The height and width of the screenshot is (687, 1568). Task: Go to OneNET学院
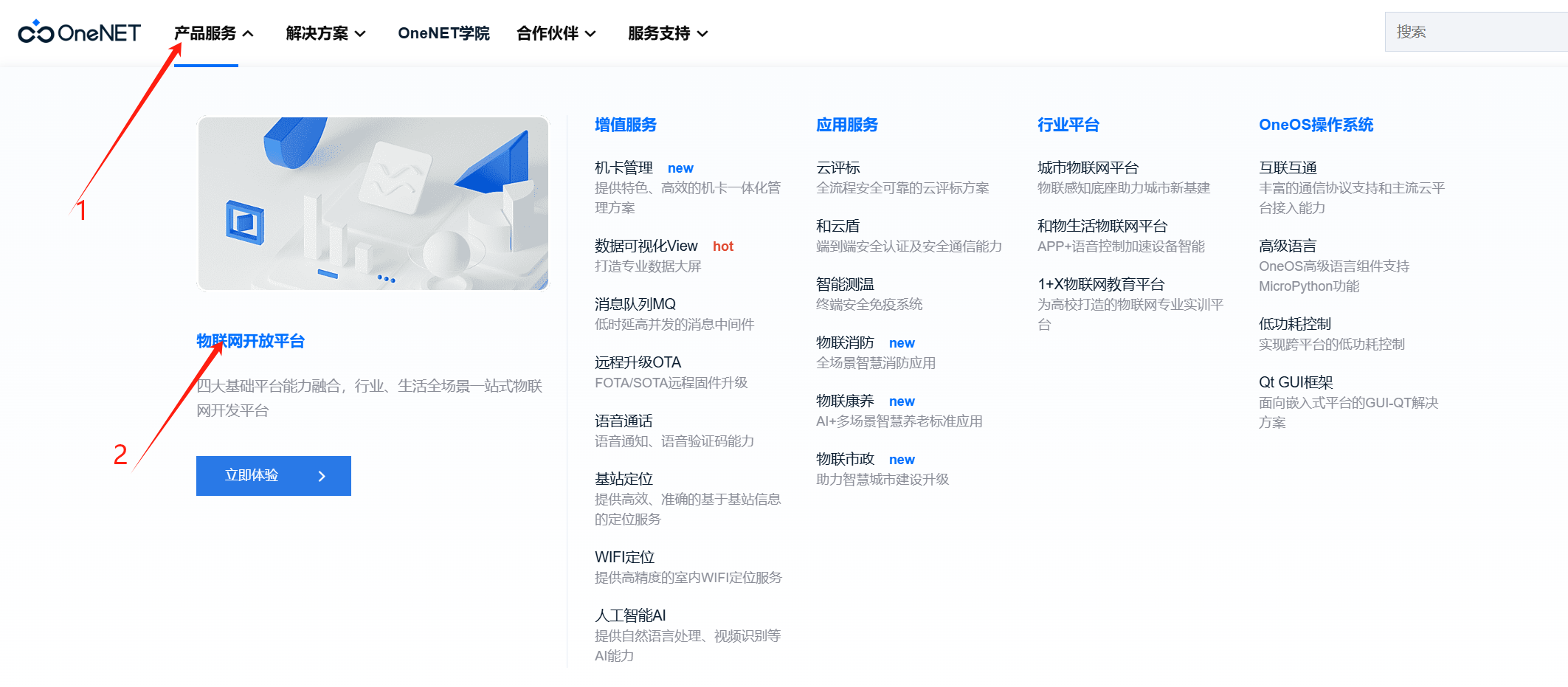443,33
